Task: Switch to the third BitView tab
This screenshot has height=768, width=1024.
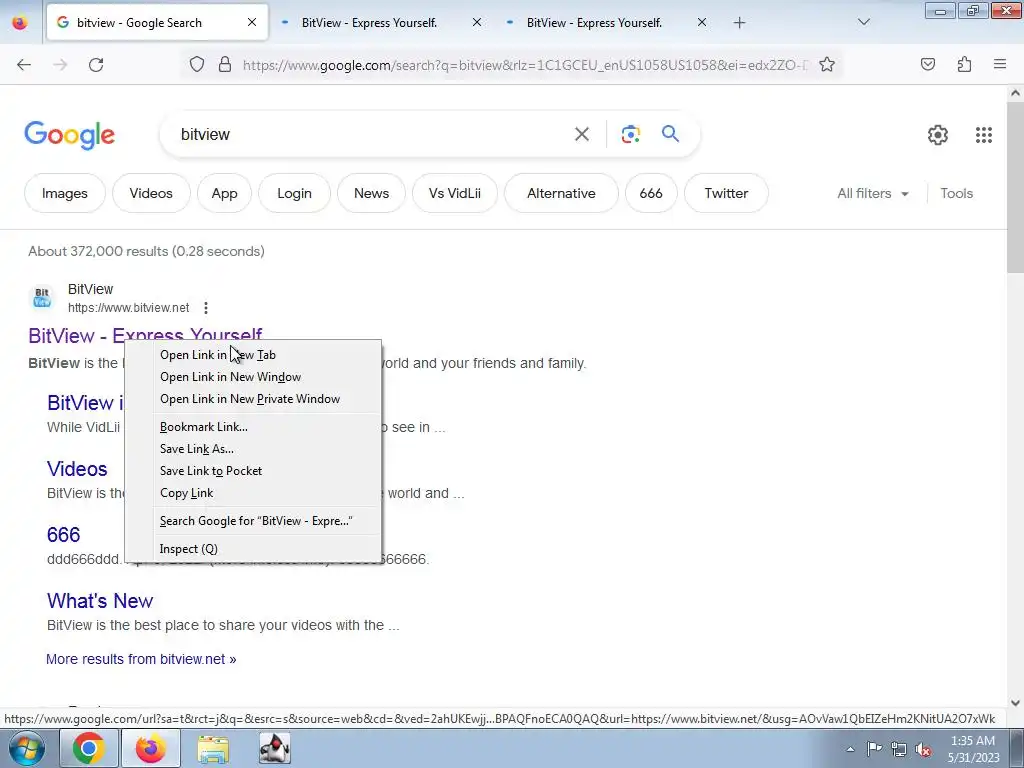Action: (594, 23)
